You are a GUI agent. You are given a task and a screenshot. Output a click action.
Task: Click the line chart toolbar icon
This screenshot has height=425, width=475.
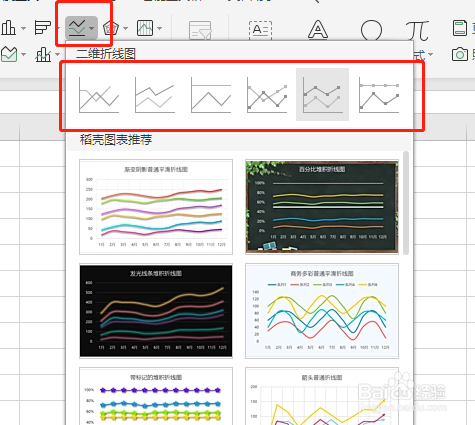pyautogui.click(x=77, y=28)
